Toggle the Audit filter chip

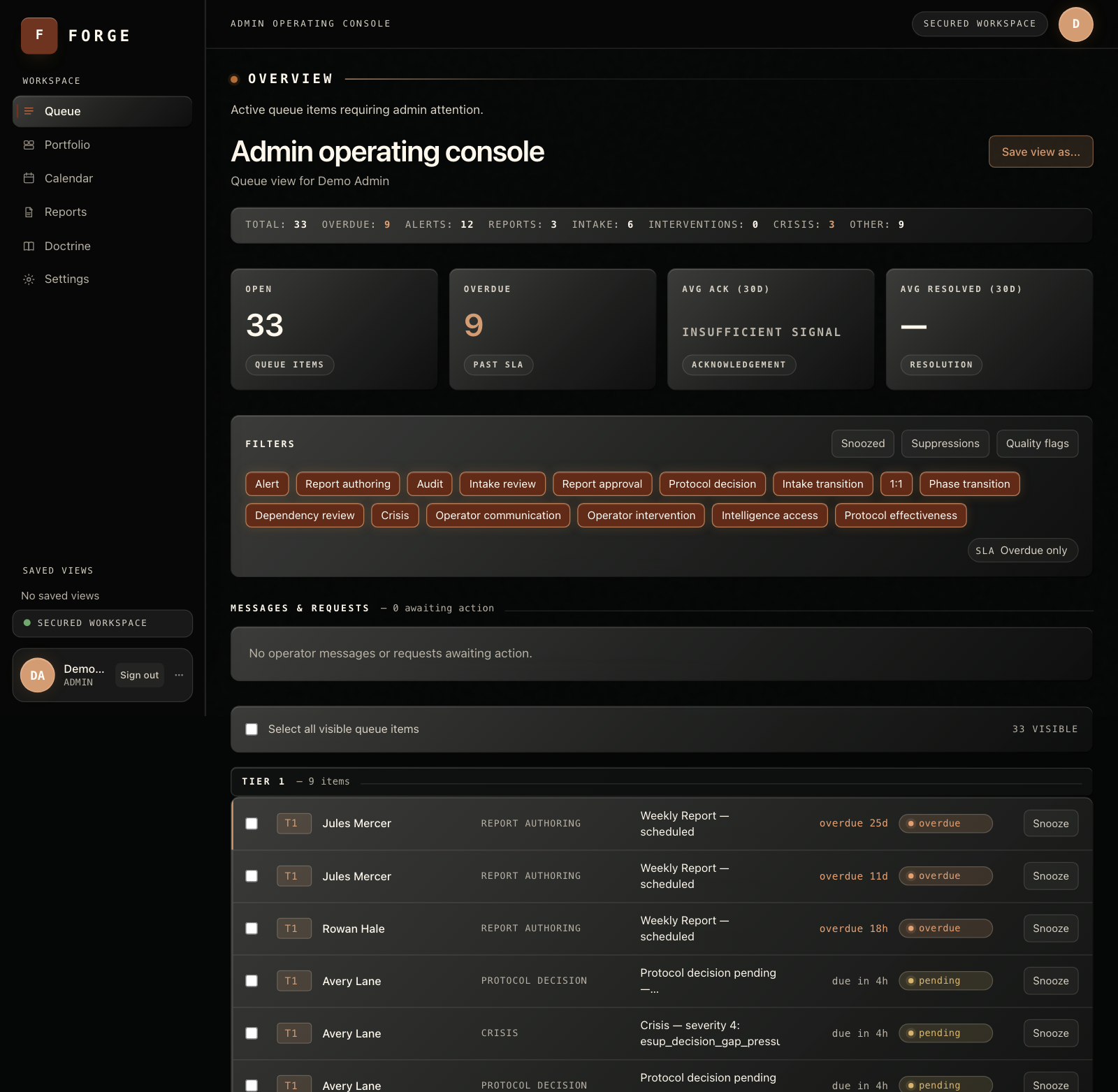(x=430, y=484)
